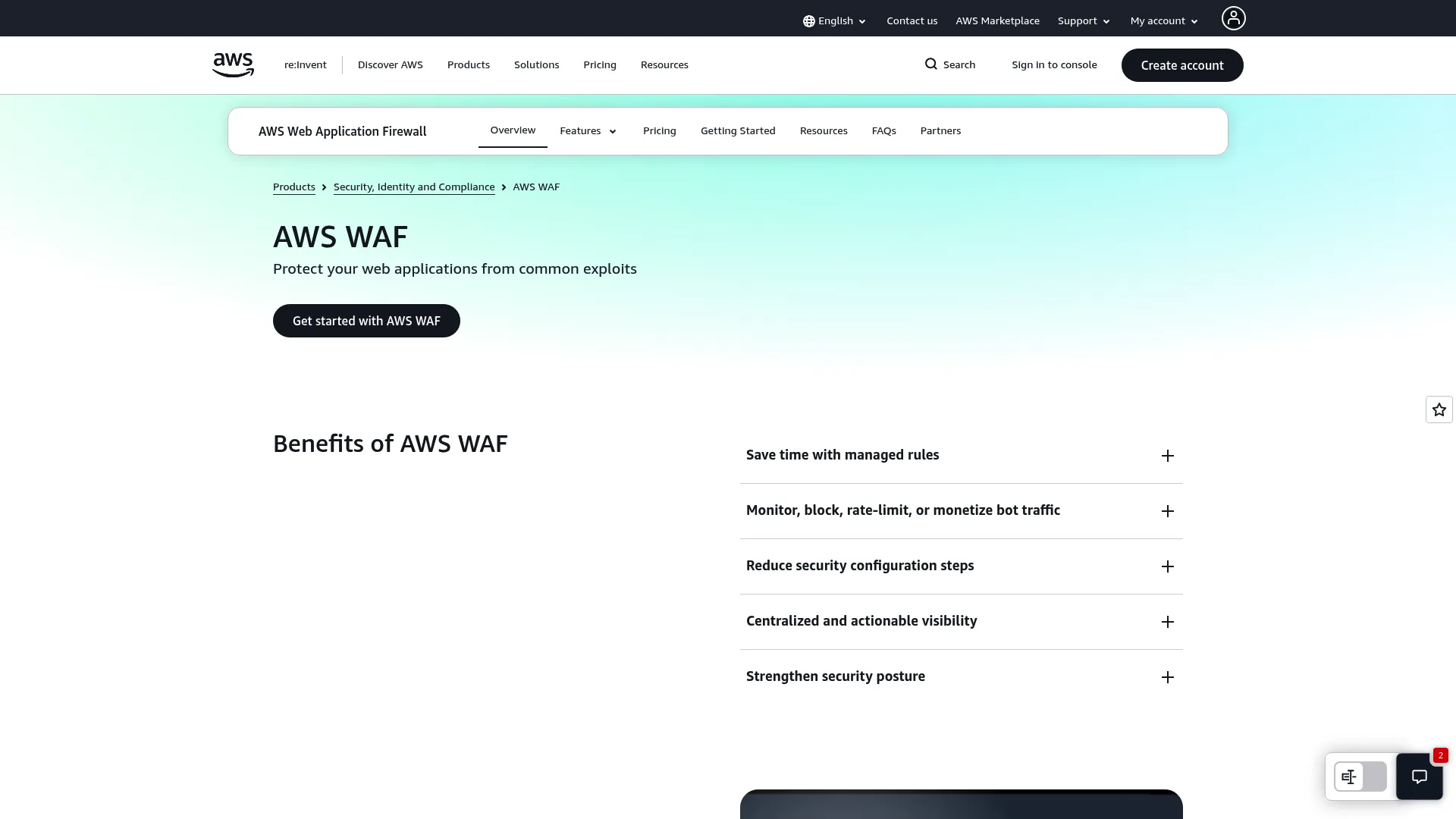Open the Getting Started tab
The height and width of the screenshot is (819, 1456).
click(x=738, y=131)
